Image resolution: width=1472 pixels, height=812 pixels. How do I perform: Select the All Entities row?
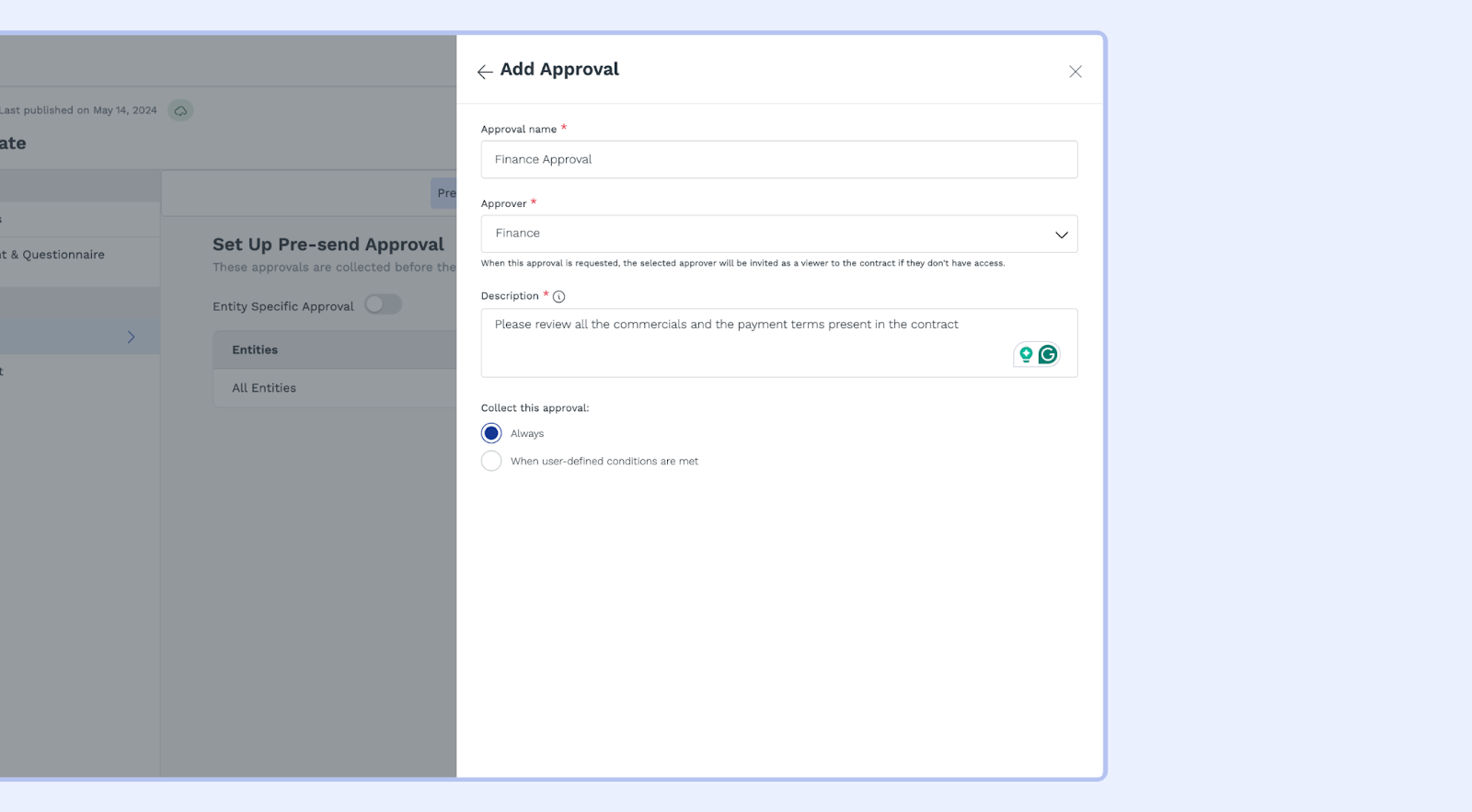(x=264, y=388)
